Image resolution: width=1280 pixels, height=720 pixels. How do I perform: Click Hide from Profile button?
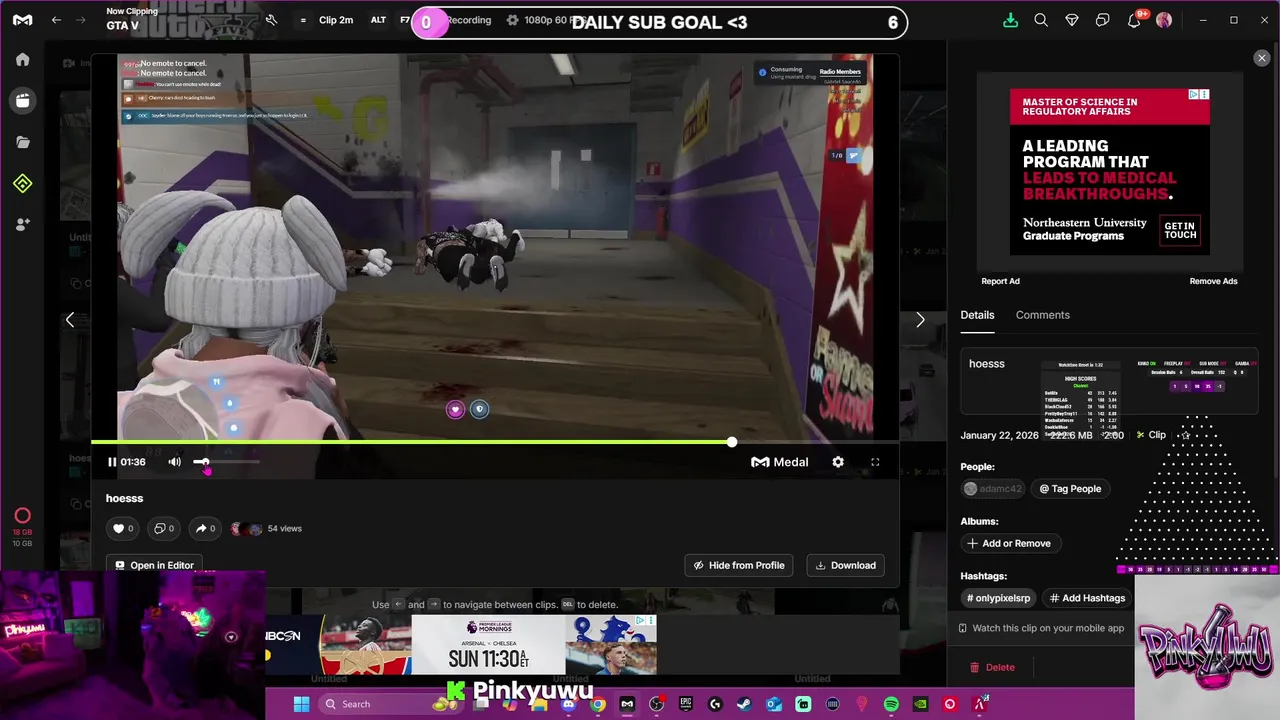pyautogui.click(x=739, y=565)
